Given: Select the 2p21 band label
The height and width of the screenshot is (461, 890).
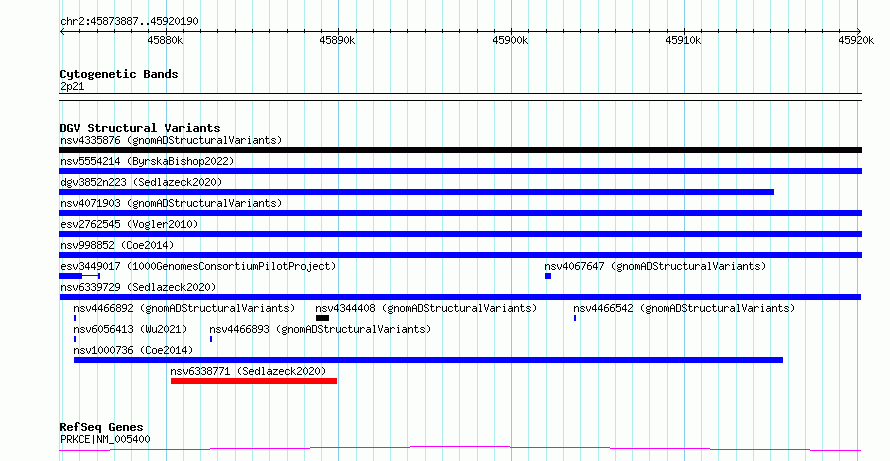Looking at the screenshot, I should tap(72, 86).
